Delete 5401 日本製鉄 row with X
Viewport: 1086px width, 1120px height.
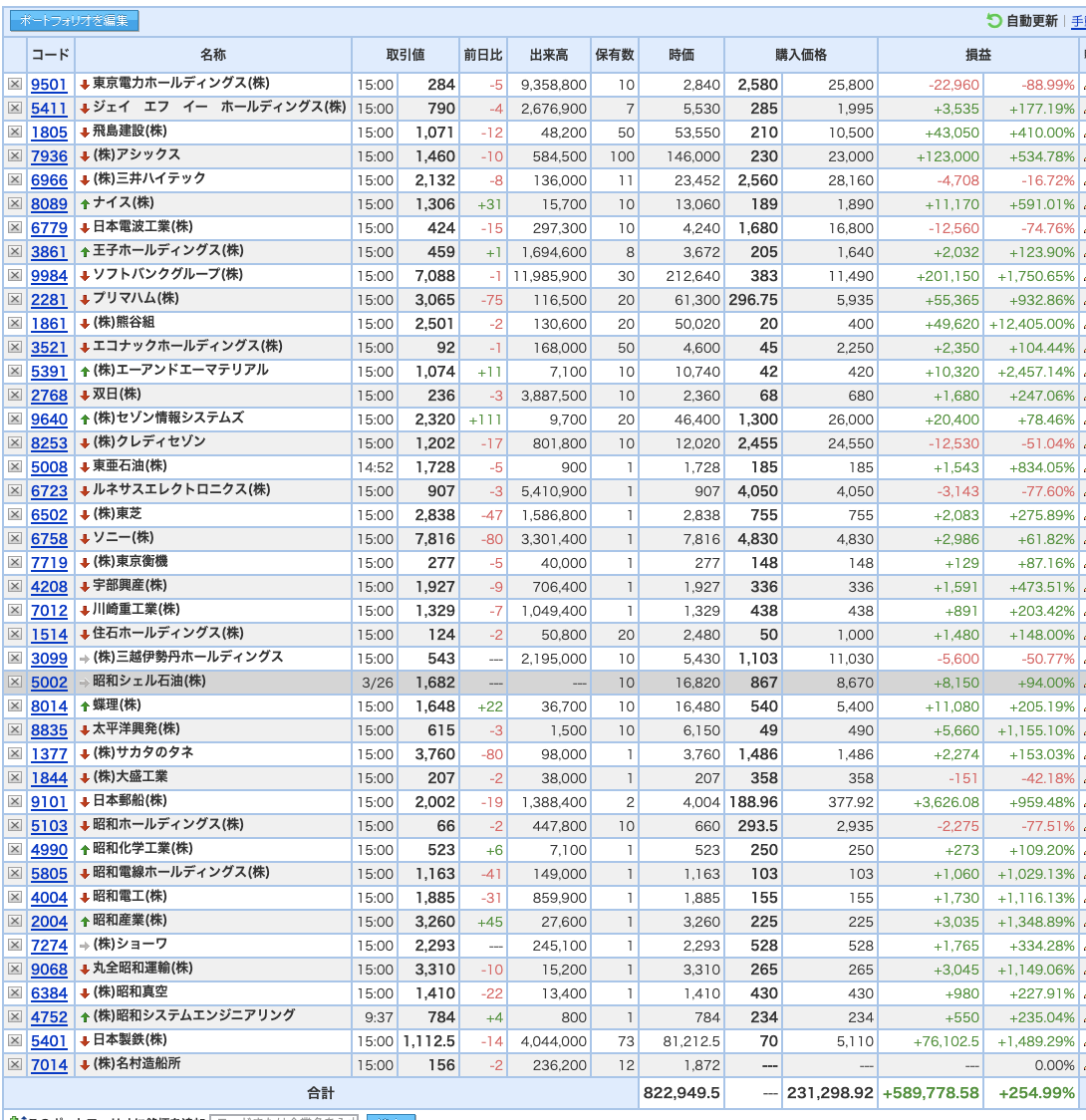14,1040
